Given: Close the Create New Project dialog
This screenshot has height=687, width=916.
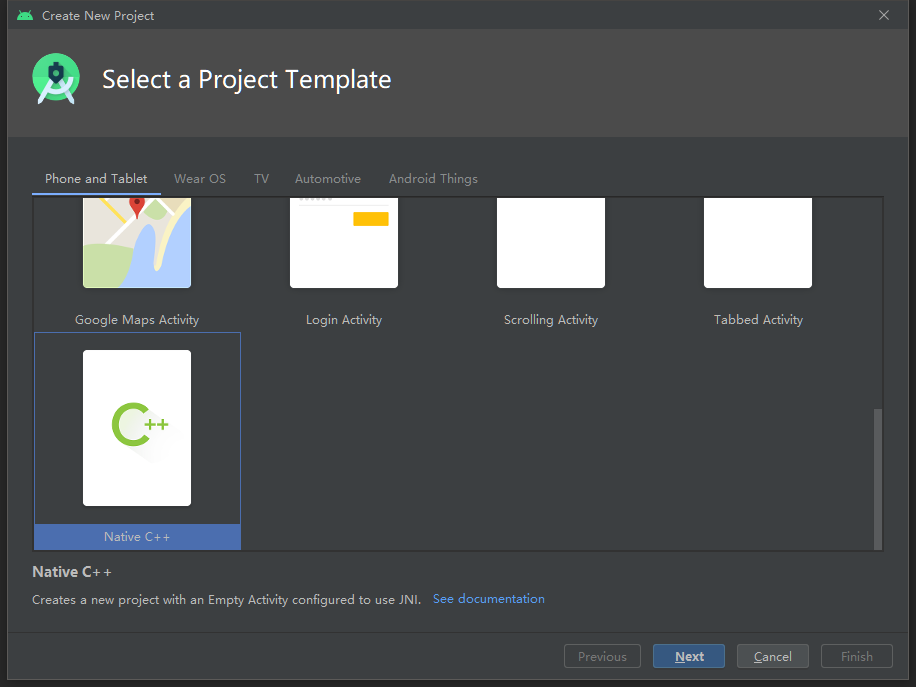Looking at the screenshot, I should coord(884,15).
